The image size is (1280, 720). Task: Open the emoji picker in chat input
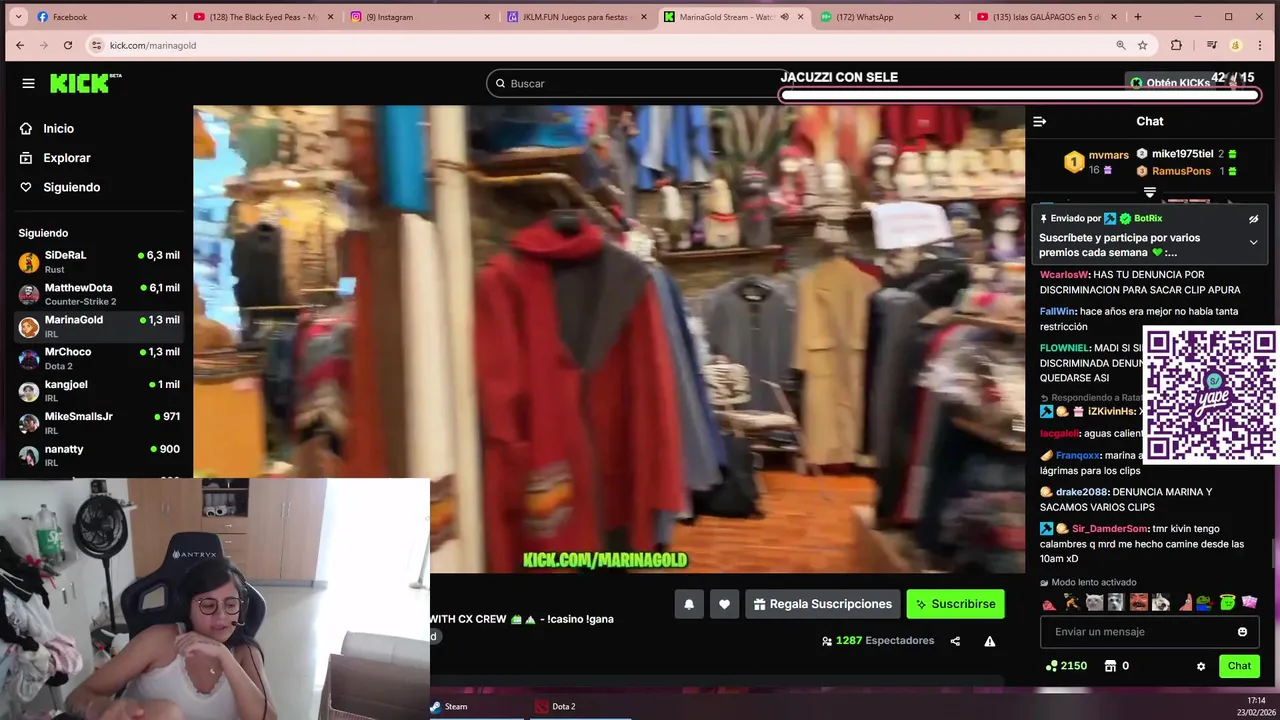click(1242, 632)
